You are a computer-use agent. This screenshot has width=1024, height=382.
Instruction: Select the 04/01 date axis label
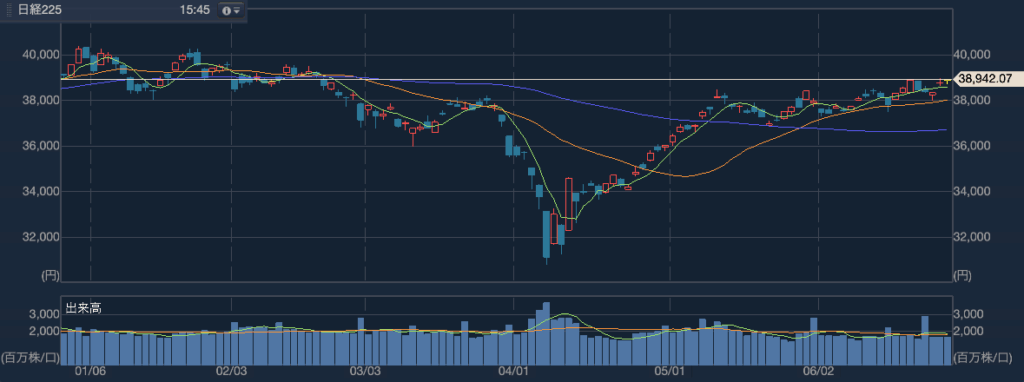click(x=514, y=371)
